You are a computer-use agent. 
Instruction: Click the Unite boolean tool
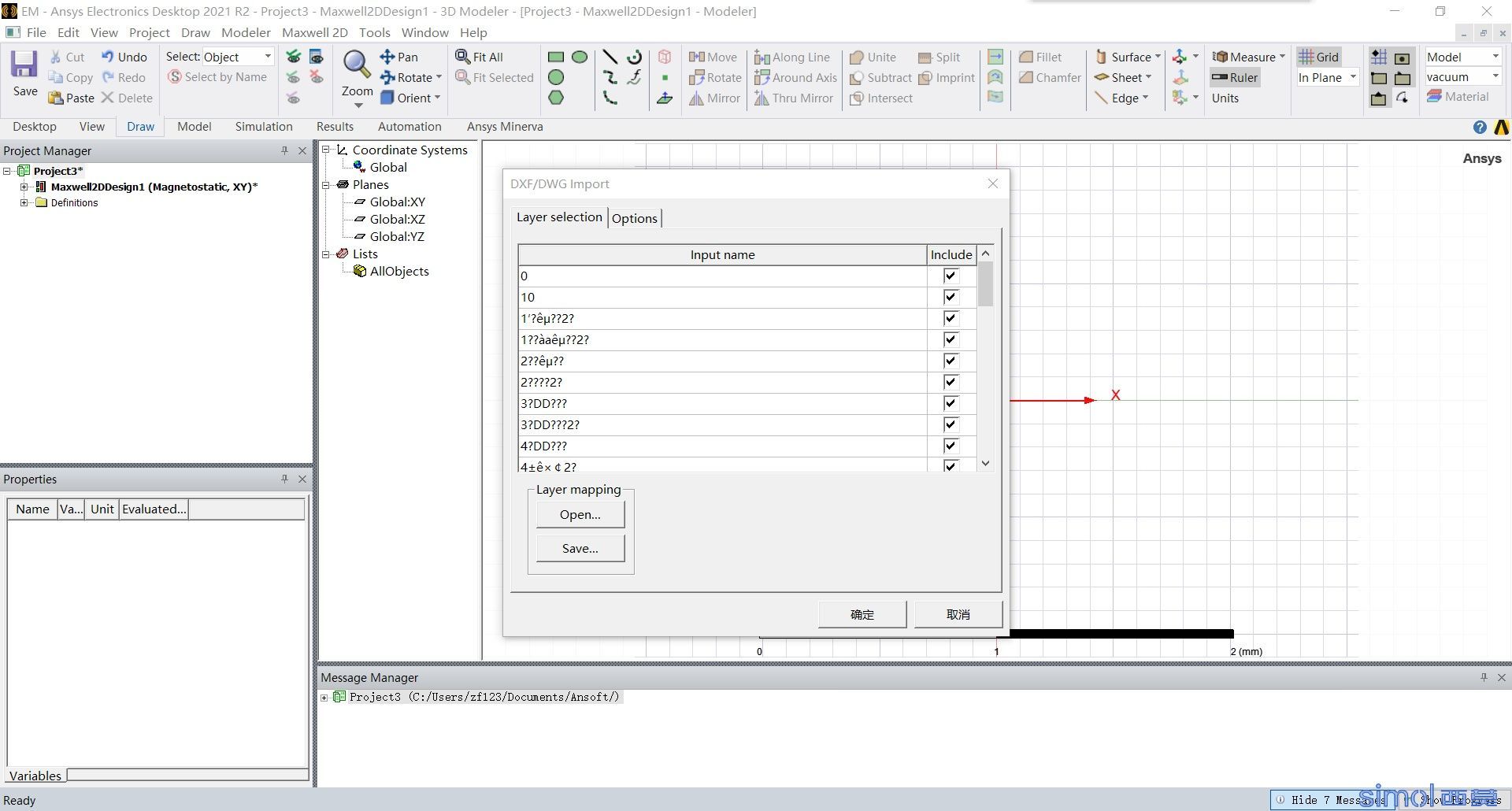[x=873, y=57]
